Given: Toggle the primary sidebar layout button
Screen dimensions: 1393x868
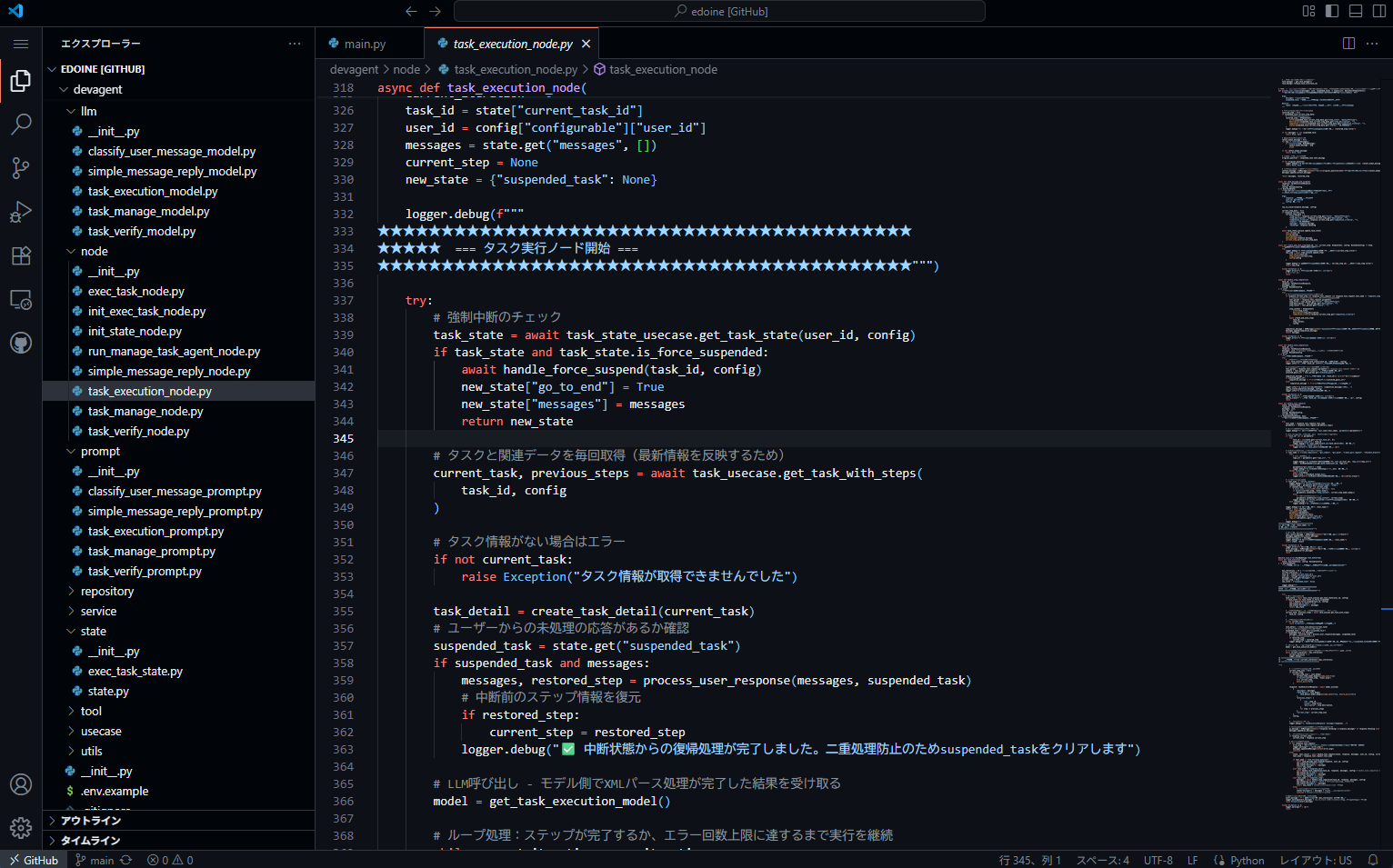Looking at the screenshot, I should coord(1332,11).
